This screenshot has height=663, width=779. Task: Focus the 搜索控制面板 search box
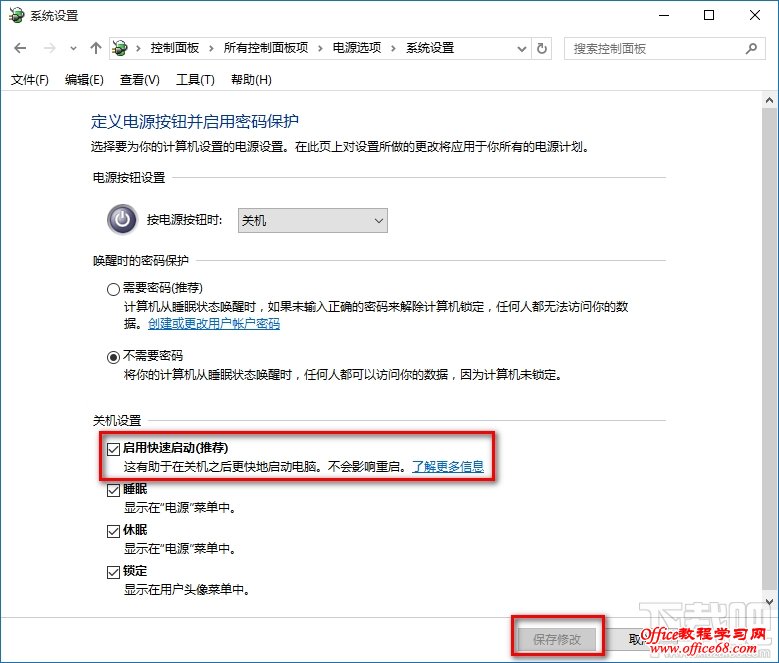[664, 49]
